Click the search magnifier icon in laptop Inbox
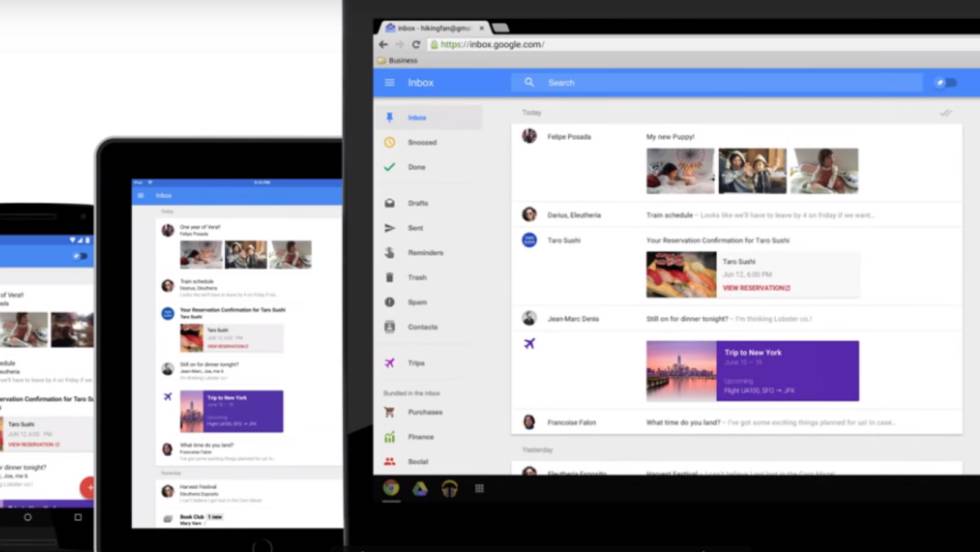980x552 pixels. [529, 83]
